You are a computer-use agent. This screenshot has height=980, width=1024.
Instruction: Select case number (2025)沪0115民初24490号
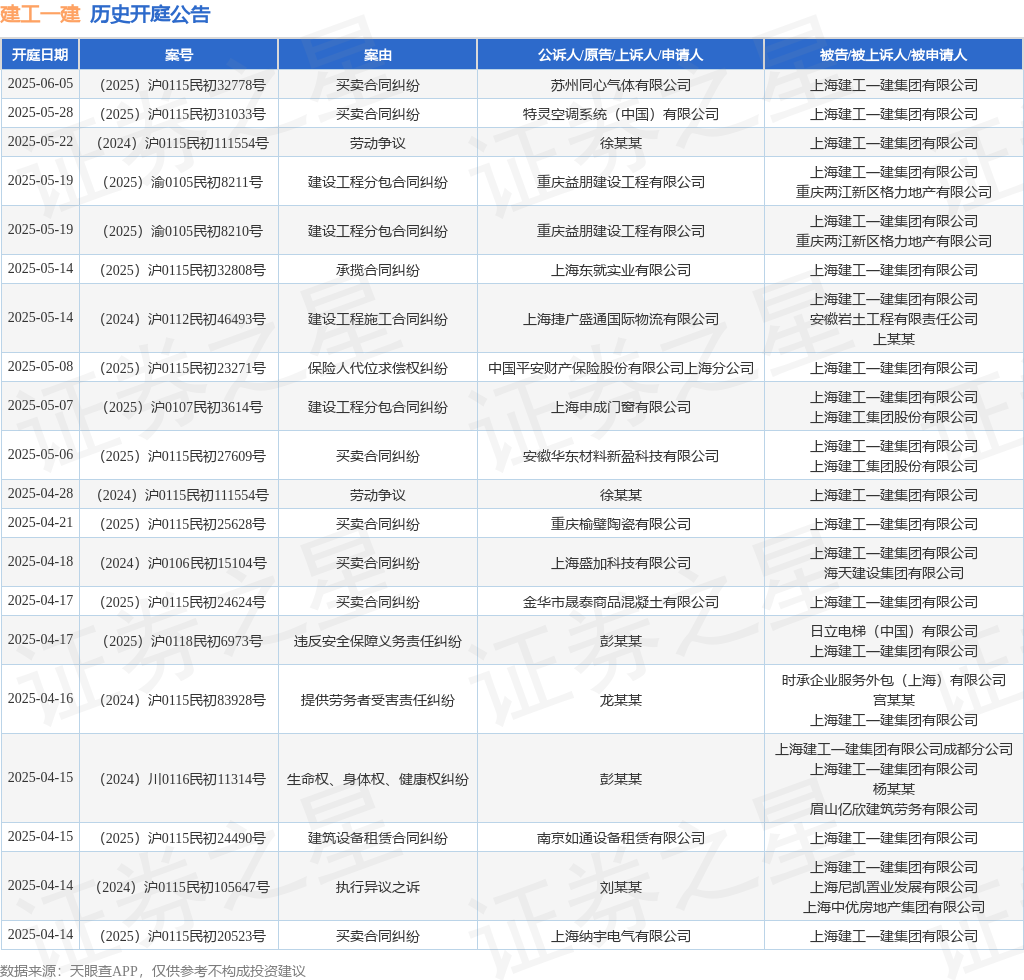click(179, 838)
